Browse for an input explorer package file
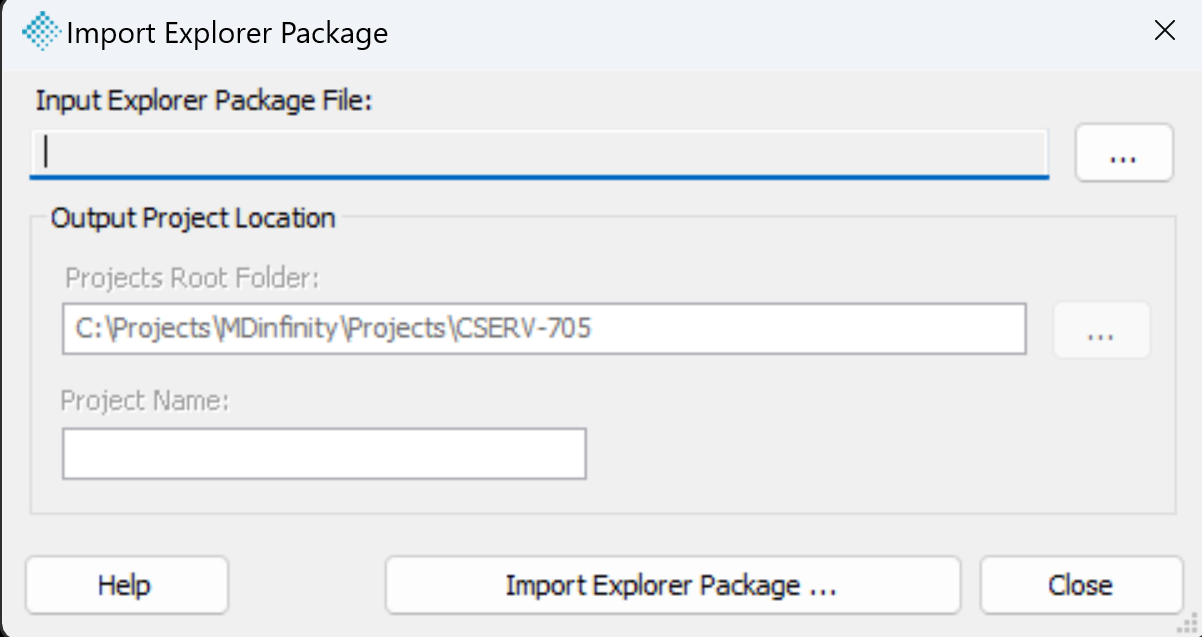Viewport: 1202px width, 637px height. click(x=1124, y=153)
